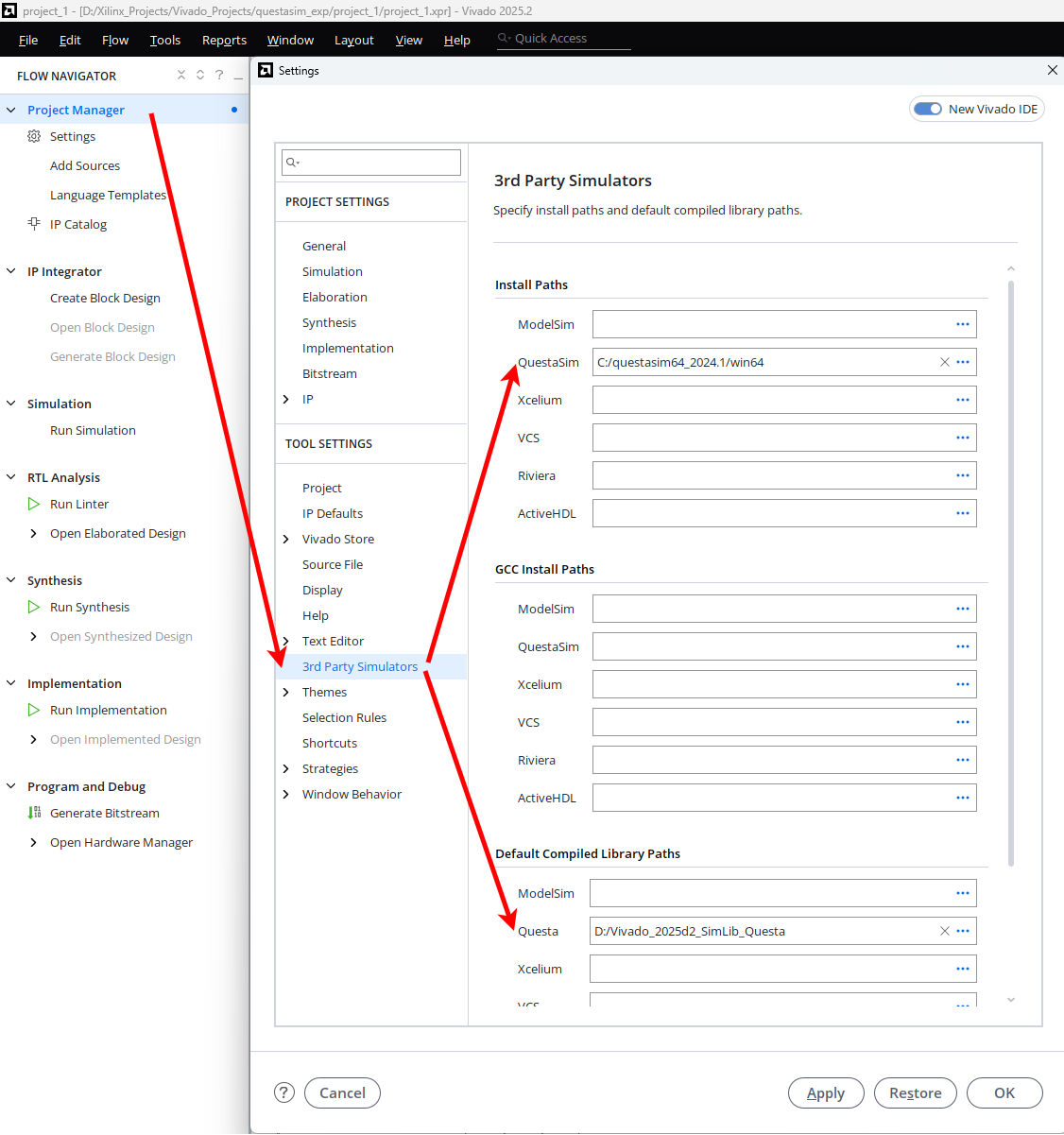Screen dimensions: 1064x1135
Task: Collapse the RTL Analysis section
Action: 11,477
